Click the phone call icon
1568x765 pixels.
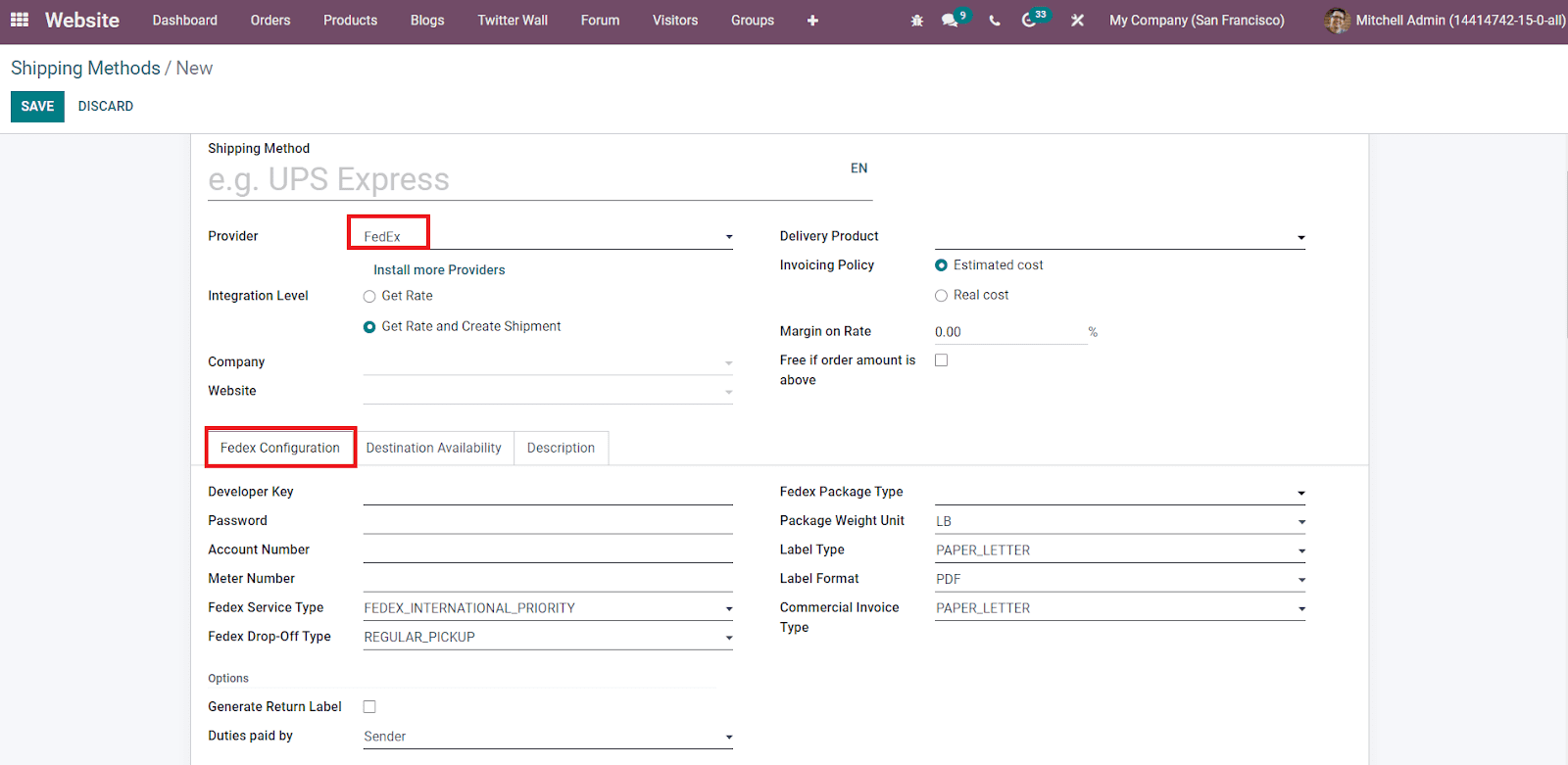995,21
